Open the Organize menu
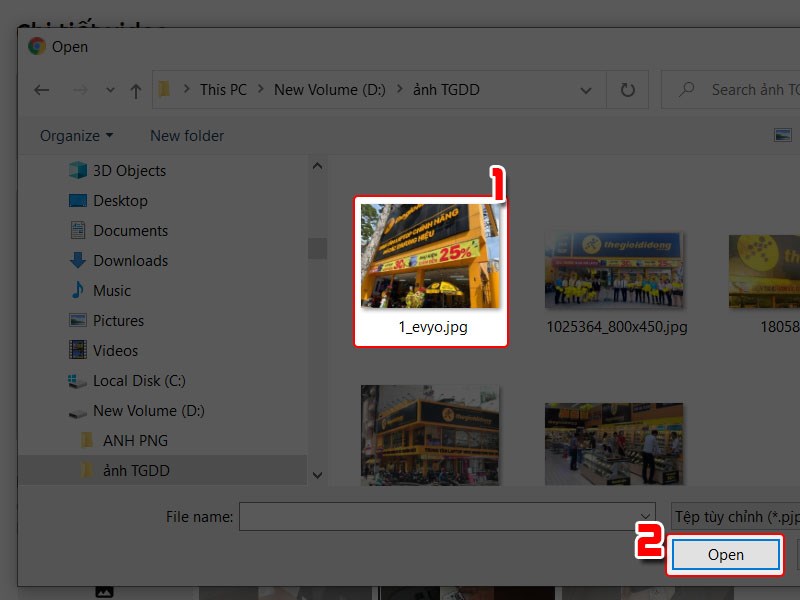 point(77,136)
